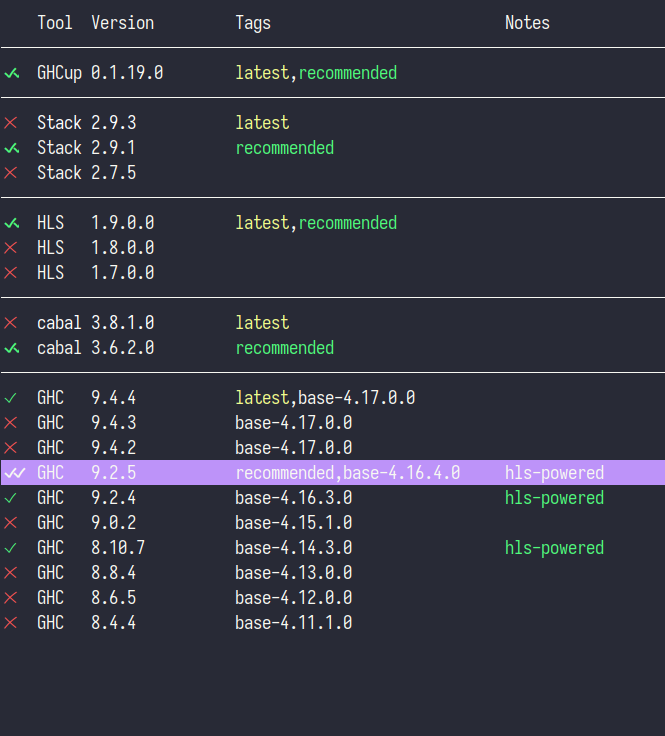Click base-4.17.0.0 tag of GHC 9.4.3
The image size is (665, 736).
[x=293, y=422]
